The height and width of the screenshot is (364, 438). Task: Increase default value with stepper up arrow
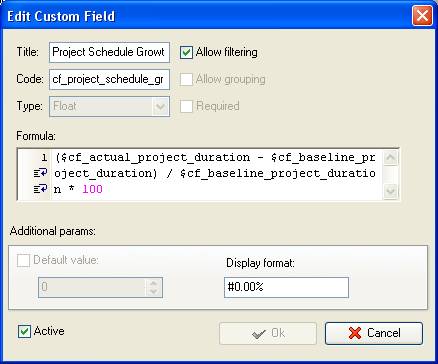153,283
